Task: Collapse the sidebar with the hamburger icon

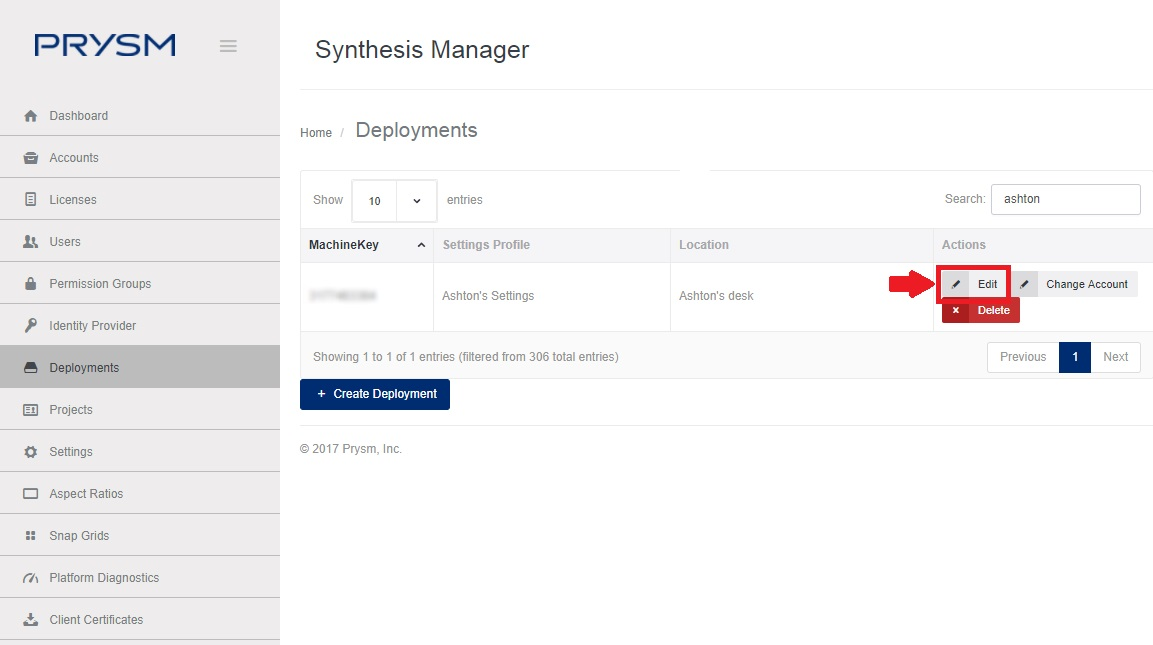Action: coord(228,46)
